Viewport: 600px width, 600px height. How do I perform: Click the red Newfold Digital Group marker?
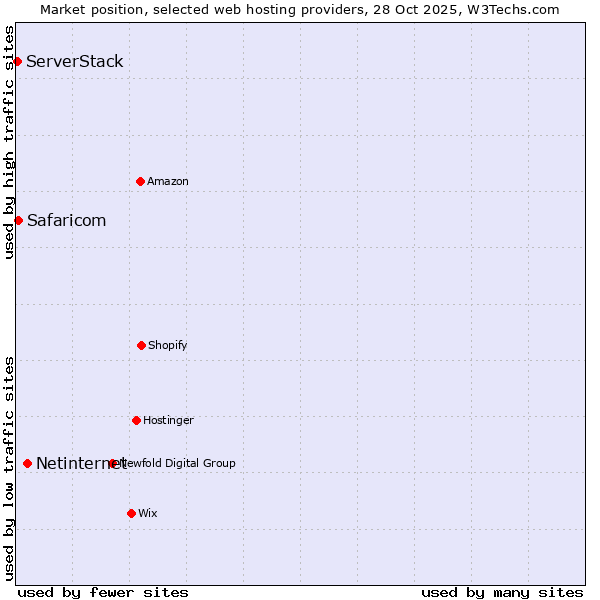112,463
